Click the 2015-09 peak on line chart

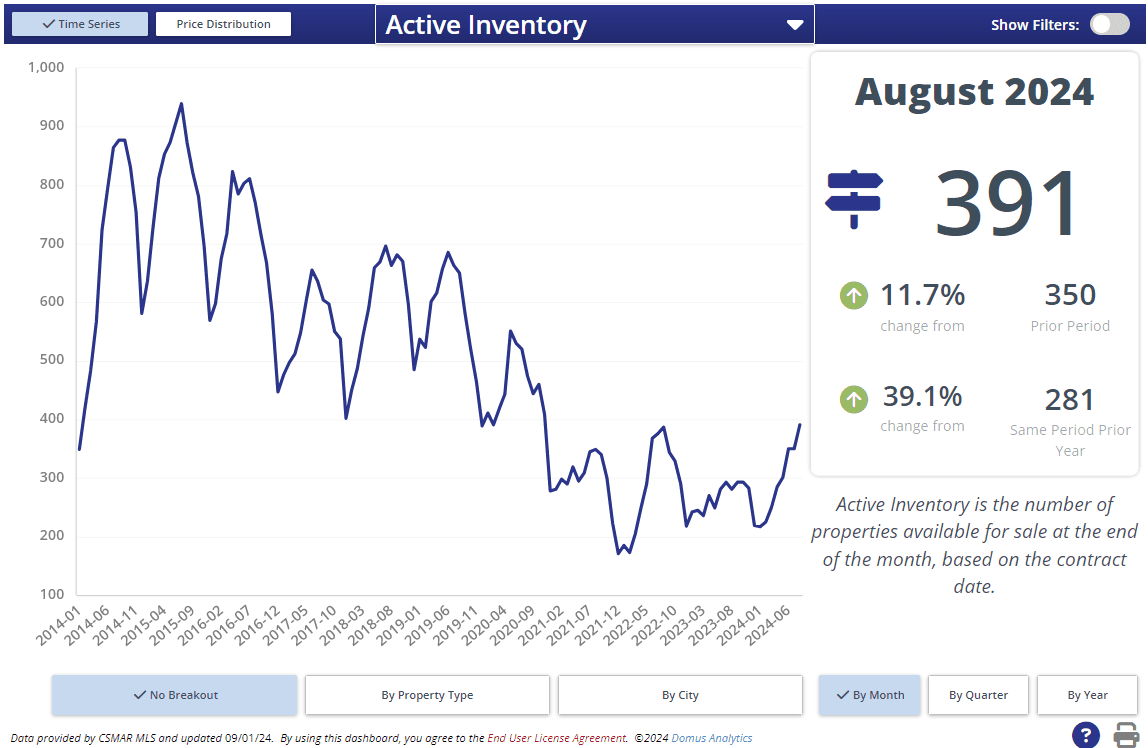pyautogui.click(x=181, y=104)
